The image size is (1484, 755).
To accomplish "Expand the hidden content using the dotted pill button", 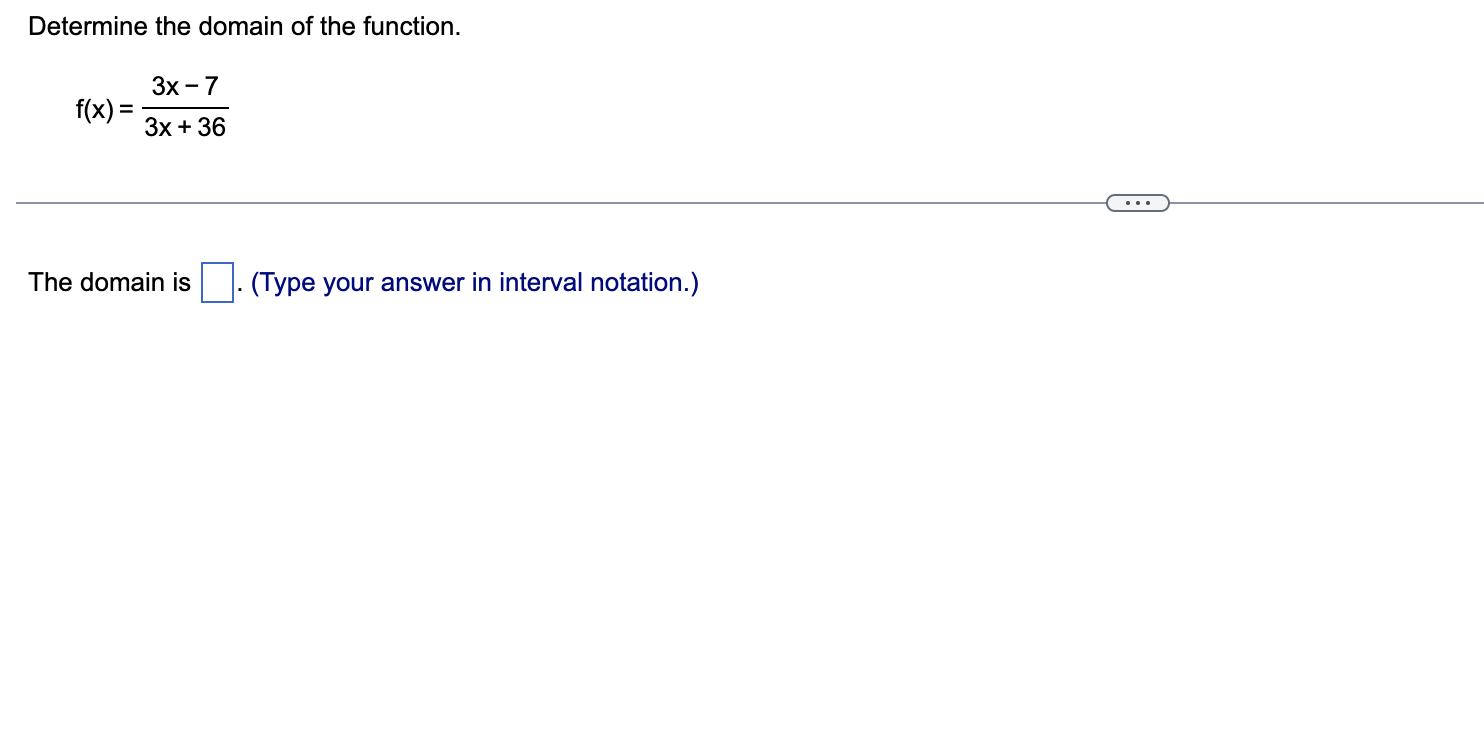I will 1137,202.
